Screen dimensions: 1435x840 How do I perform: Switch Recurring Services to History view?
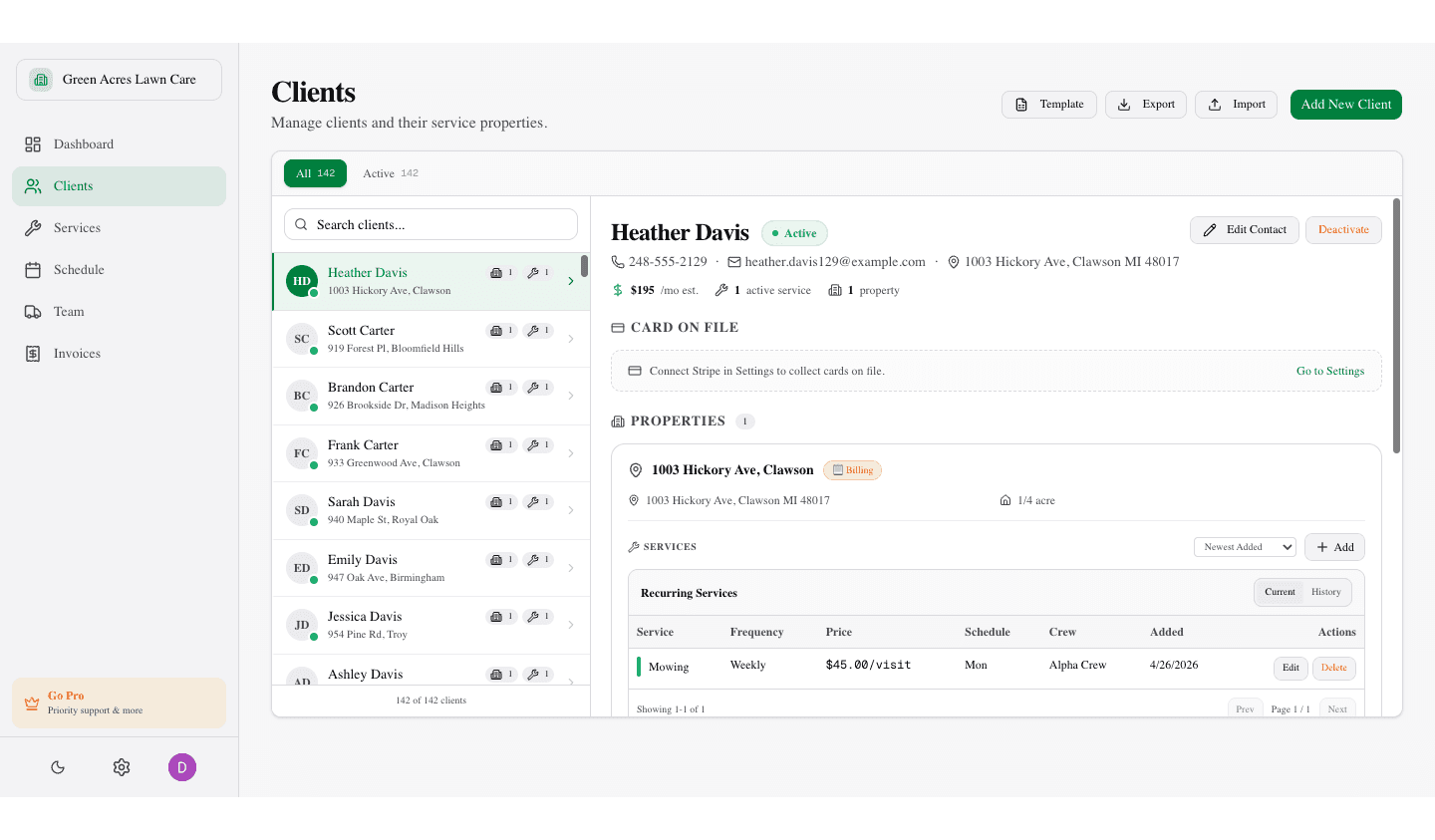pos(1325,591)
